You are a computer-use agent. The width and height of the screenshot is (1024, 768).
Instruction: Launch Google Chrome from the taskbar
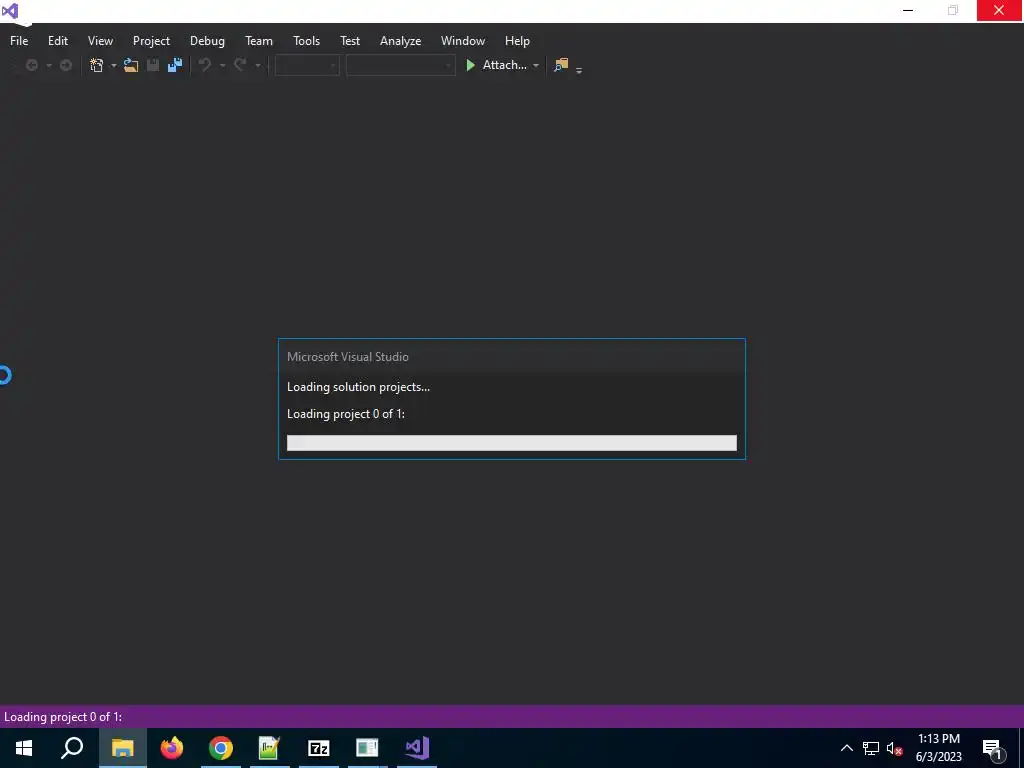pyautogui.click(x=221, y=748)
